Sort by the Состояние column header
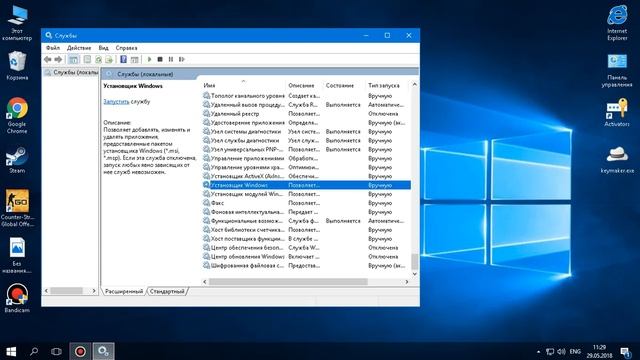The height and width of the screenshot is (360, 640). (343, 85)
